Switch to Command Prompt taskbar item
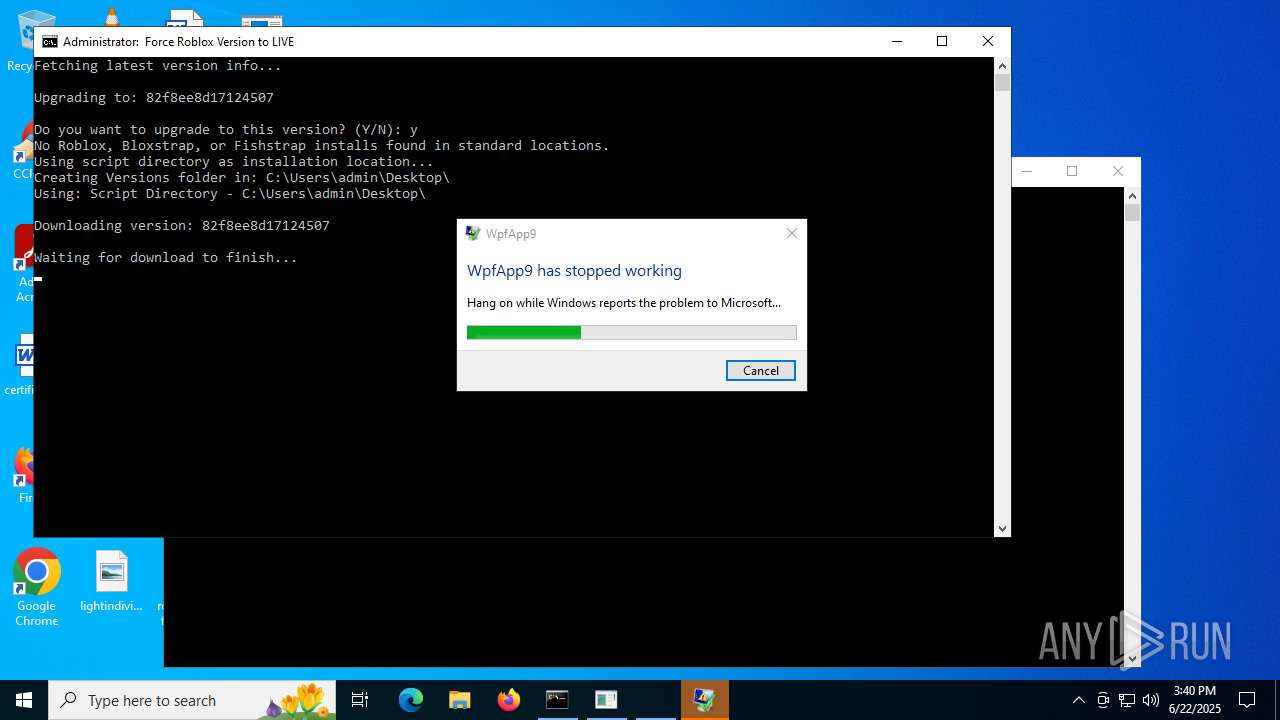The height and width of the screenshot is (720, 1280). pyautogui.click(x=557, y=700)
